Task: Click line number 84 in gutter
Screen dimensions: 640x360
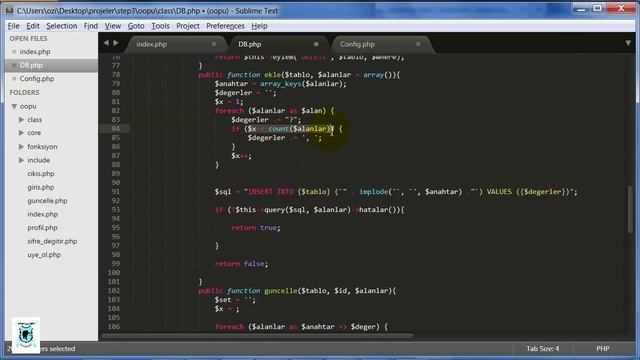Action: 116,129
